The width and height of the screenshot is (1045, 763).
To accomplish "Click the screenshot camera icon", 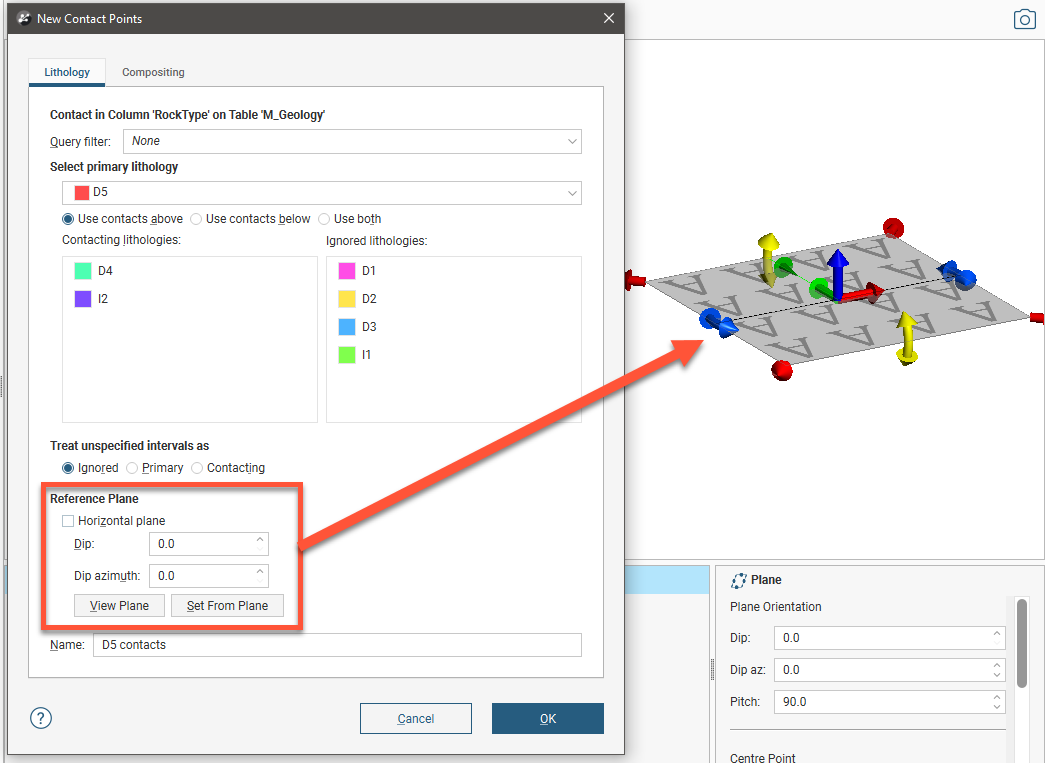I will pos(1024,20).
